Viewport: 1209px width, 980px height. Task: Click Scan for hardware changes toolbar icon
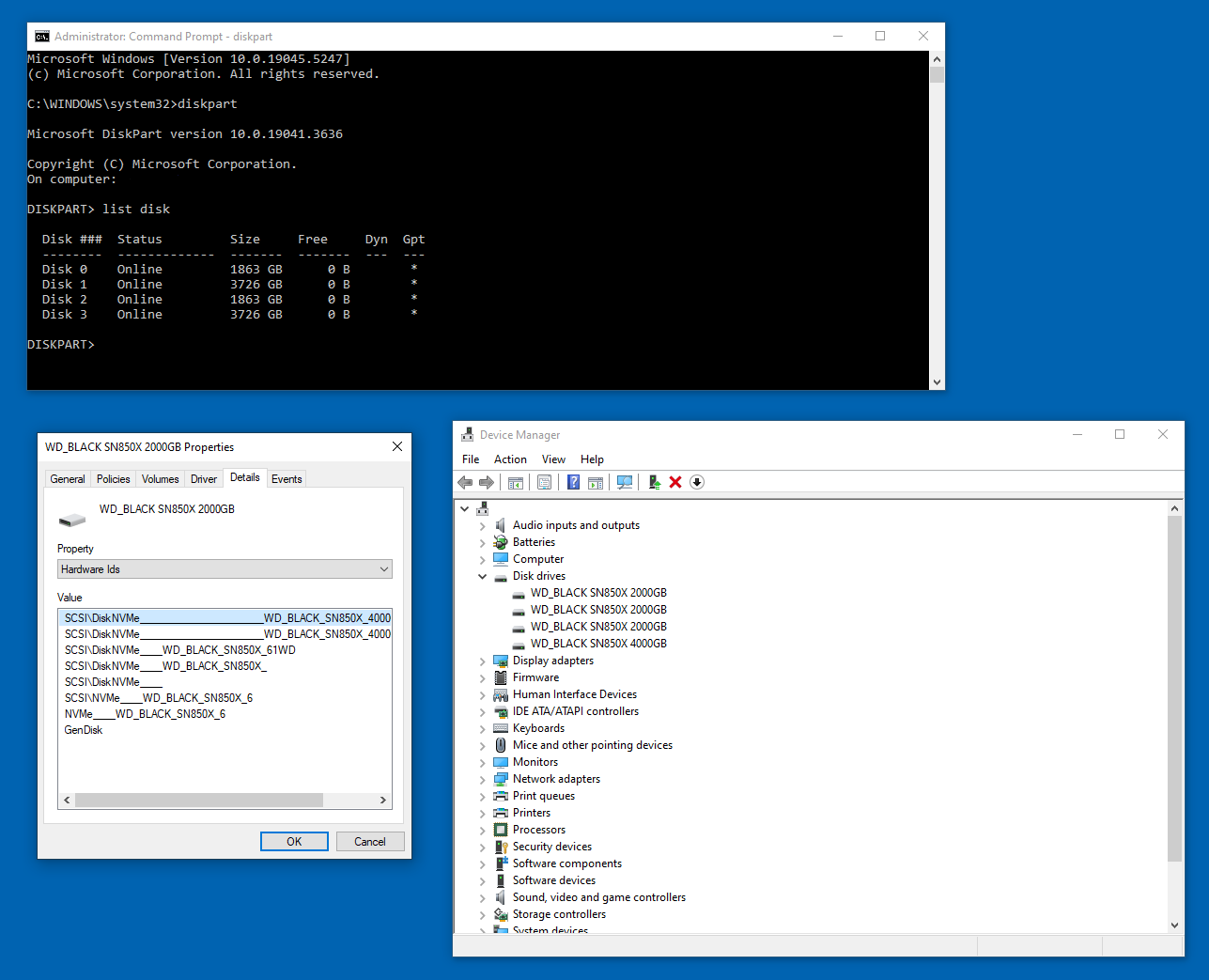[625, 482]
